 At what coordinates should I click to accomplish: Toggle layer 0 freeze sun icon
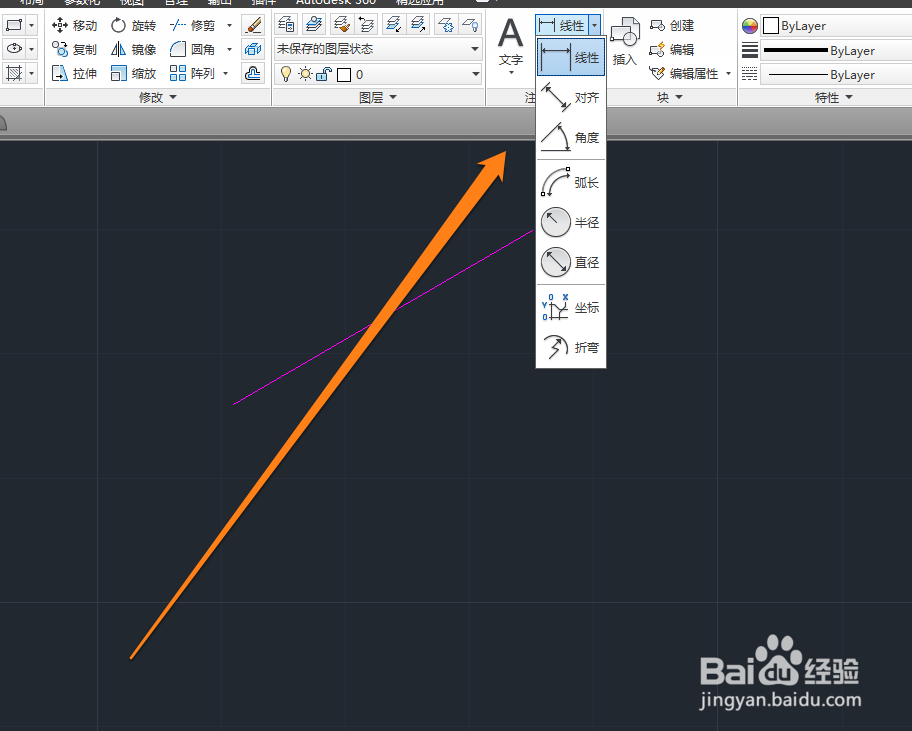click(x=305, y=74)
